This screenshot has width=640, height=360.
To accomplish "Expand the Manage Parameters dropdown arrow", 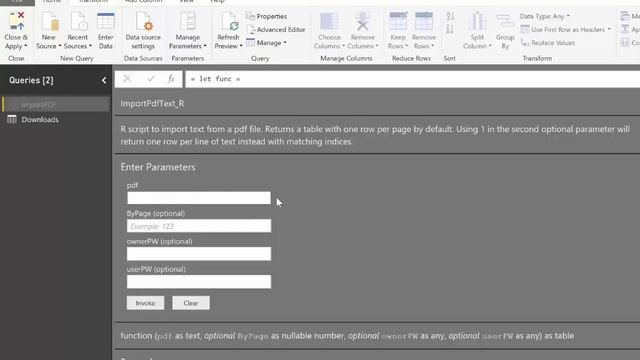I will click(205, 46).
